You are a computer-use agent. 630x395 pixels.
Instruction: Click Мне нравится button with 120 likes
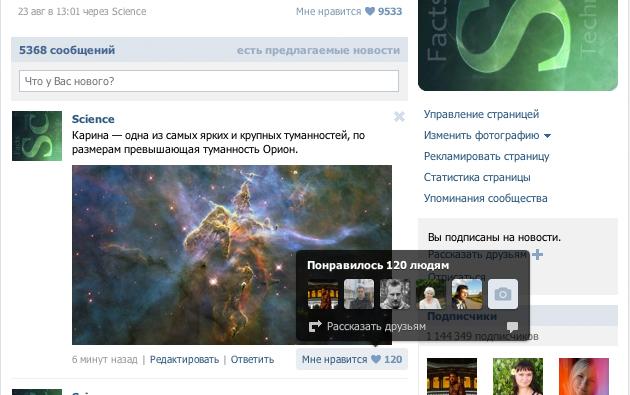tap(352, 359)
